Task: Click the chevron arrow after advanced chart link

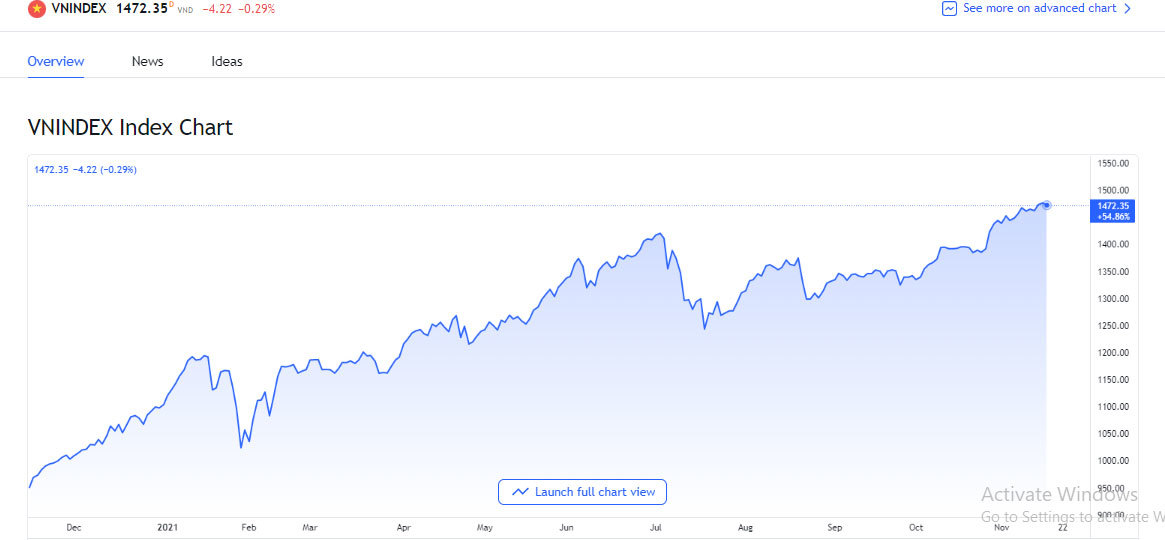Action: click(x=1128, y=8)
